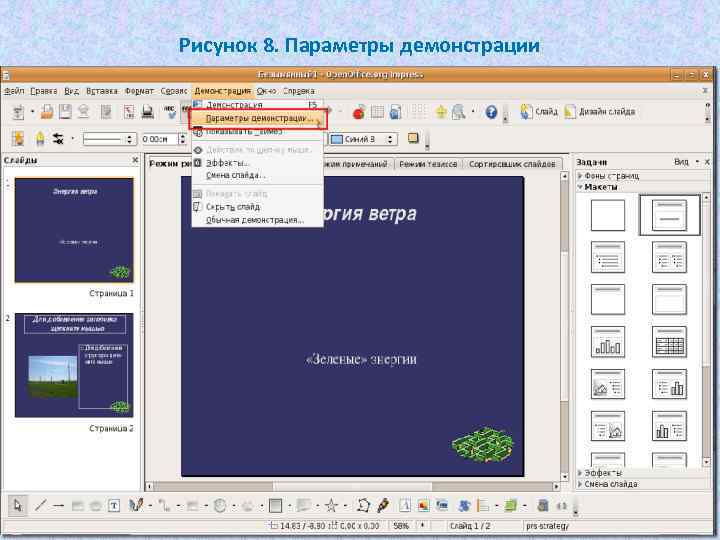The height and width of the screenshot is (540, 720).
Task: Click the Save floppy disk icon
Action: pos(65,112)
